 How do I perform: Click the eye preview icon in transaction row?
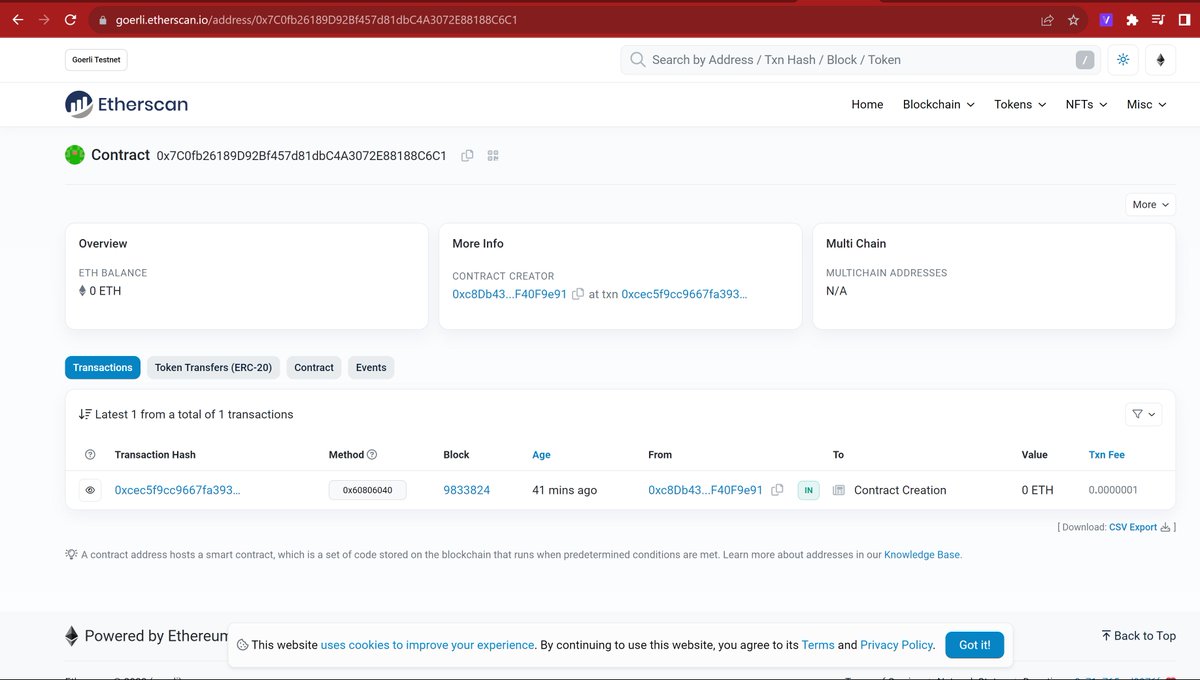tap(91, 490)
